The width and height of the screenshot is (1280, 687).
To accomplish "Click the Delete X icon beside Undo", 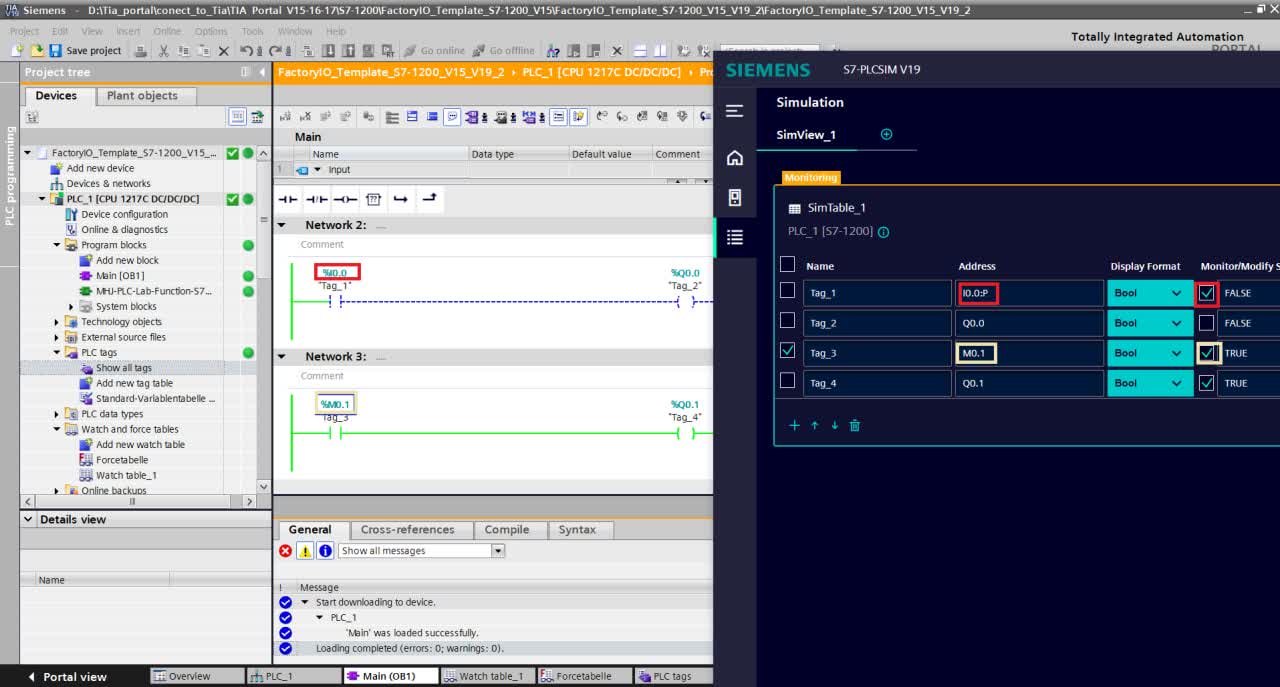I will [x=223, y=50].
